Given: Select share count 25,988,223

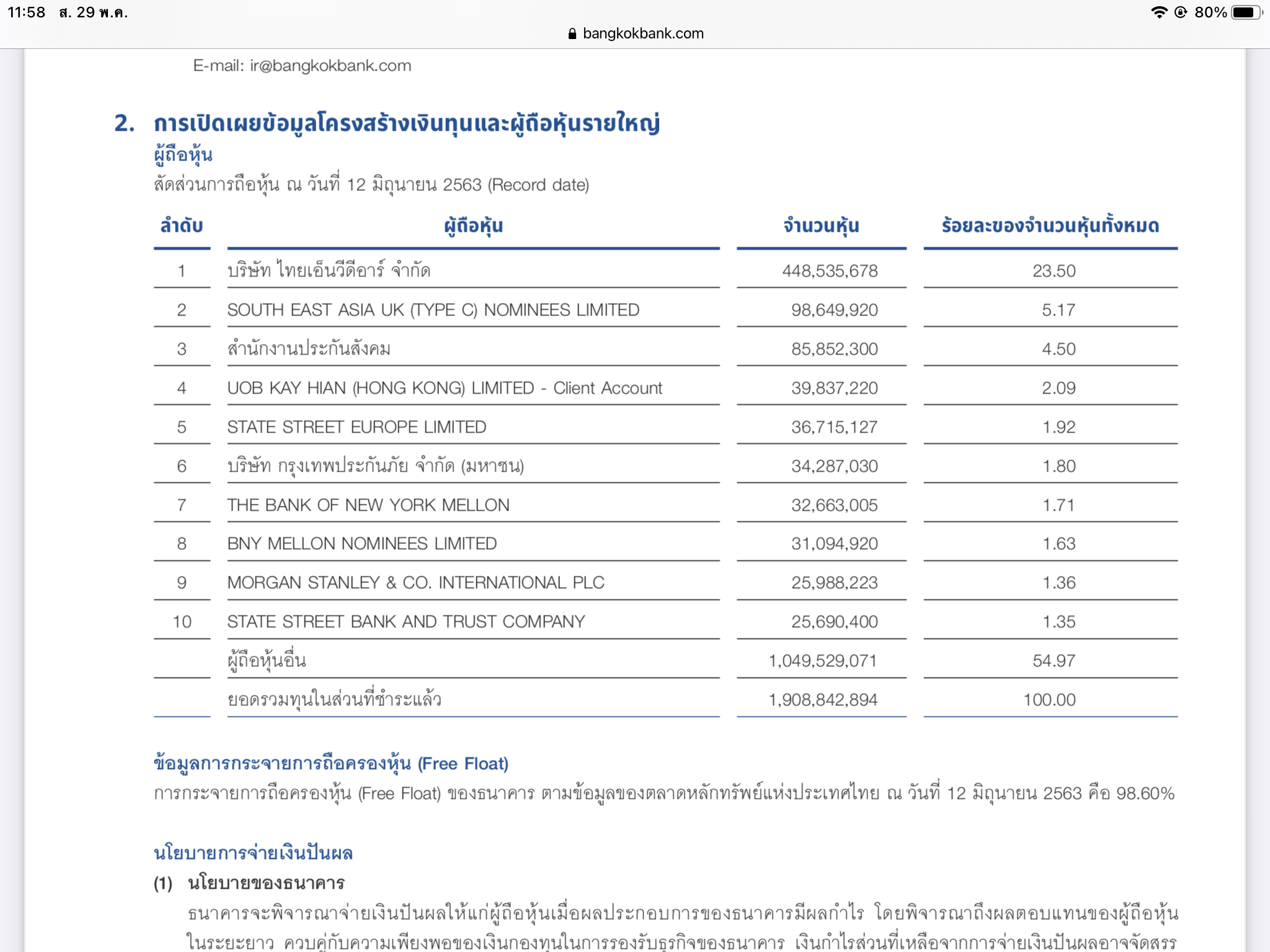Looking at the screenshot, I should [834, 583].
